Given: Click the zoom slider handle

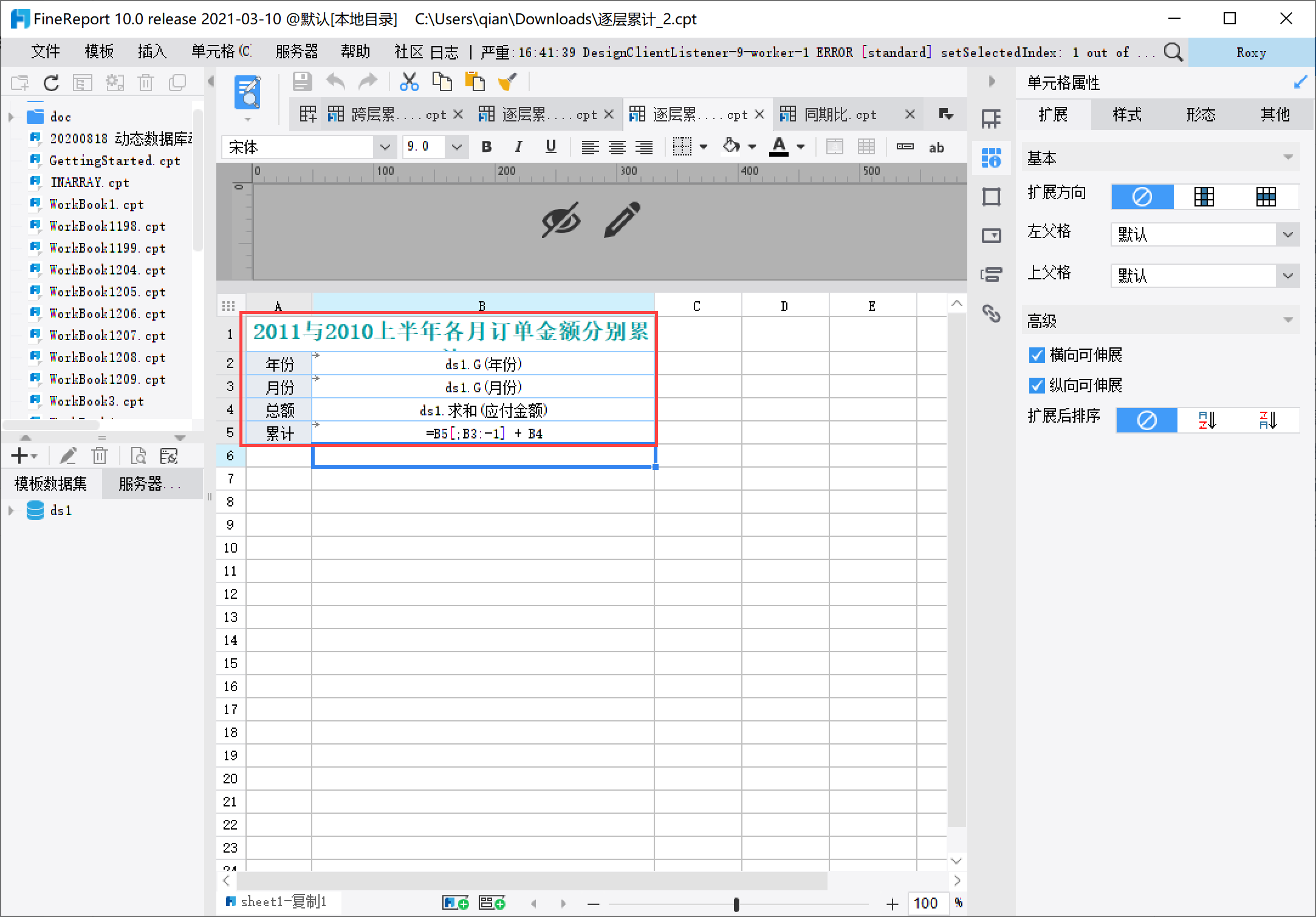Looking at the screenshot, I should click(736, 904).
